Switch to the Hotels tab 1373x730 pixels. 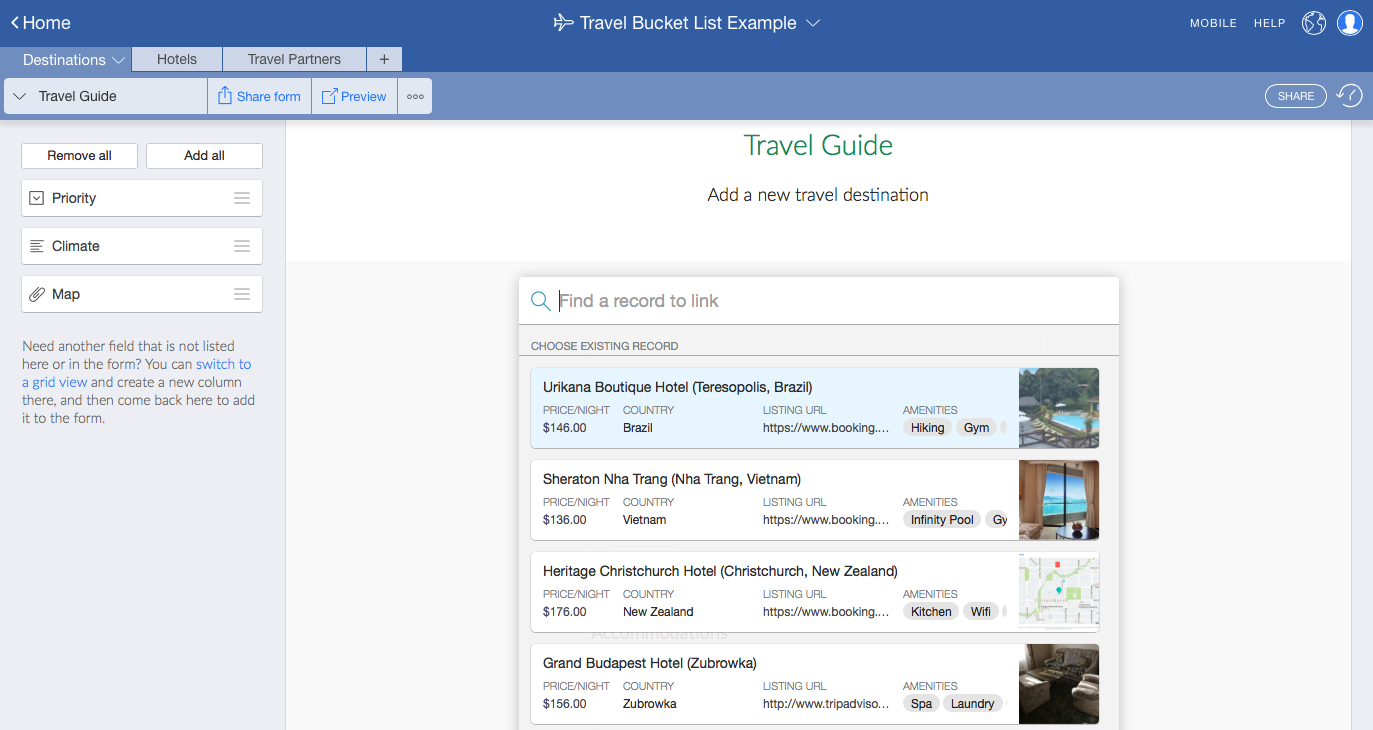[x=176, y=59]
